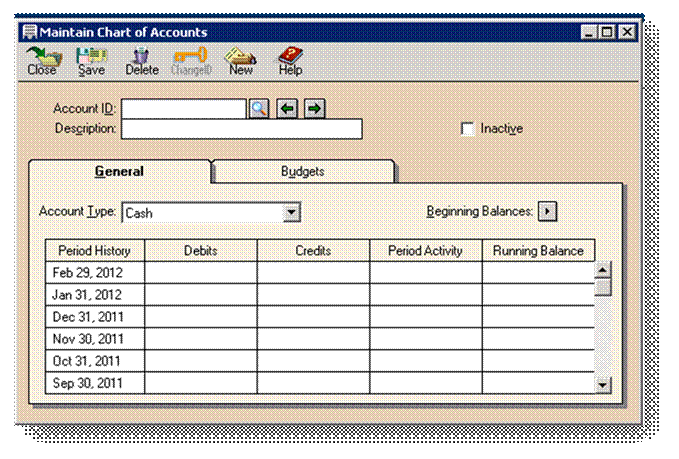The image size is (679, 459).
Task: Open Help from the book icon
Action: 290,61
